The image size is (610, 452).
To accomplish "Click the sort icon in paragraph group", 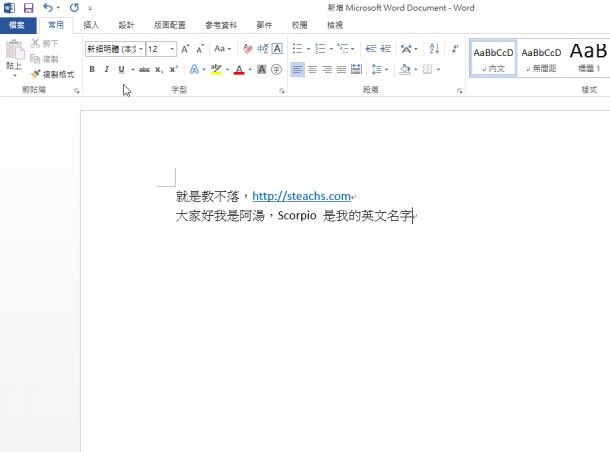I will (434, 48).
